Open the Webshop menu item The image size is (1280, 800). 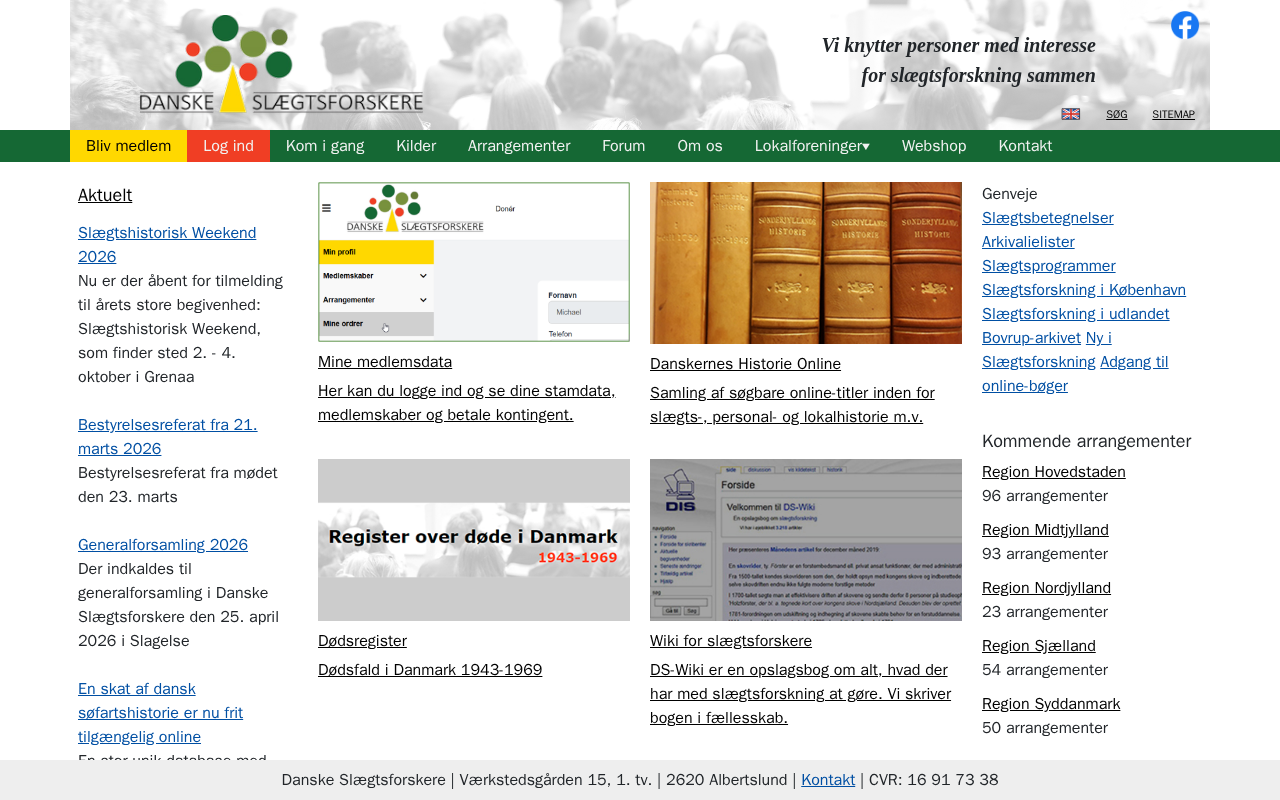tap(934, 146)
